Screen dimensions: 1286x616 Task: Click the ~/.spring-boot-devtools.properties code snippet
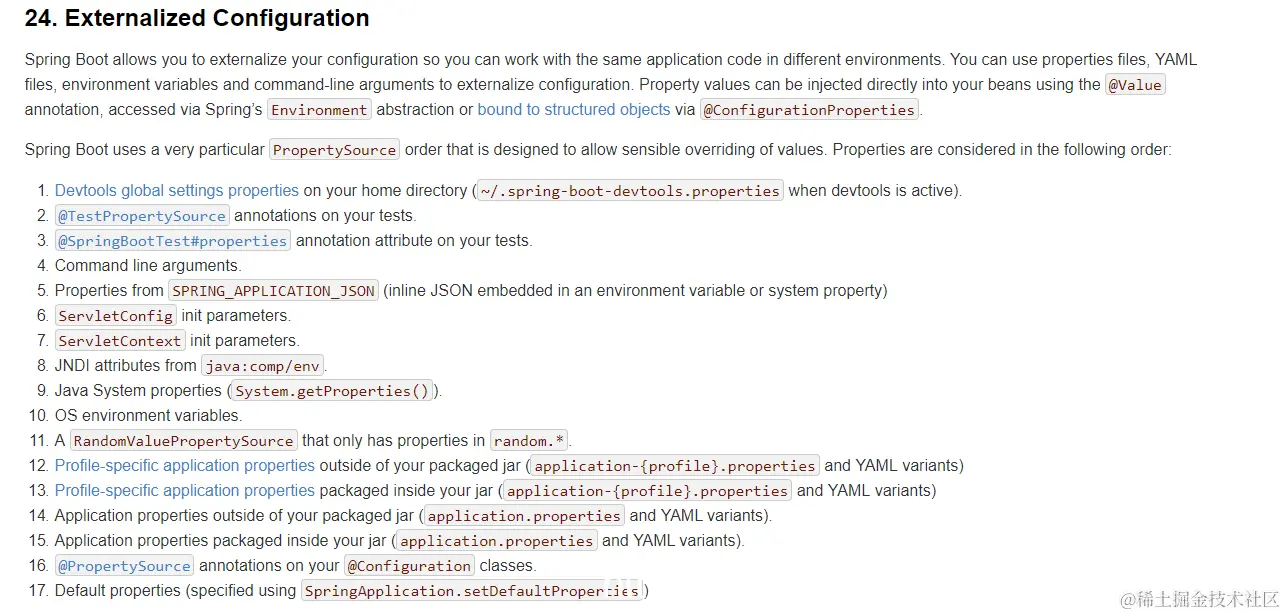tap(630, 191)
